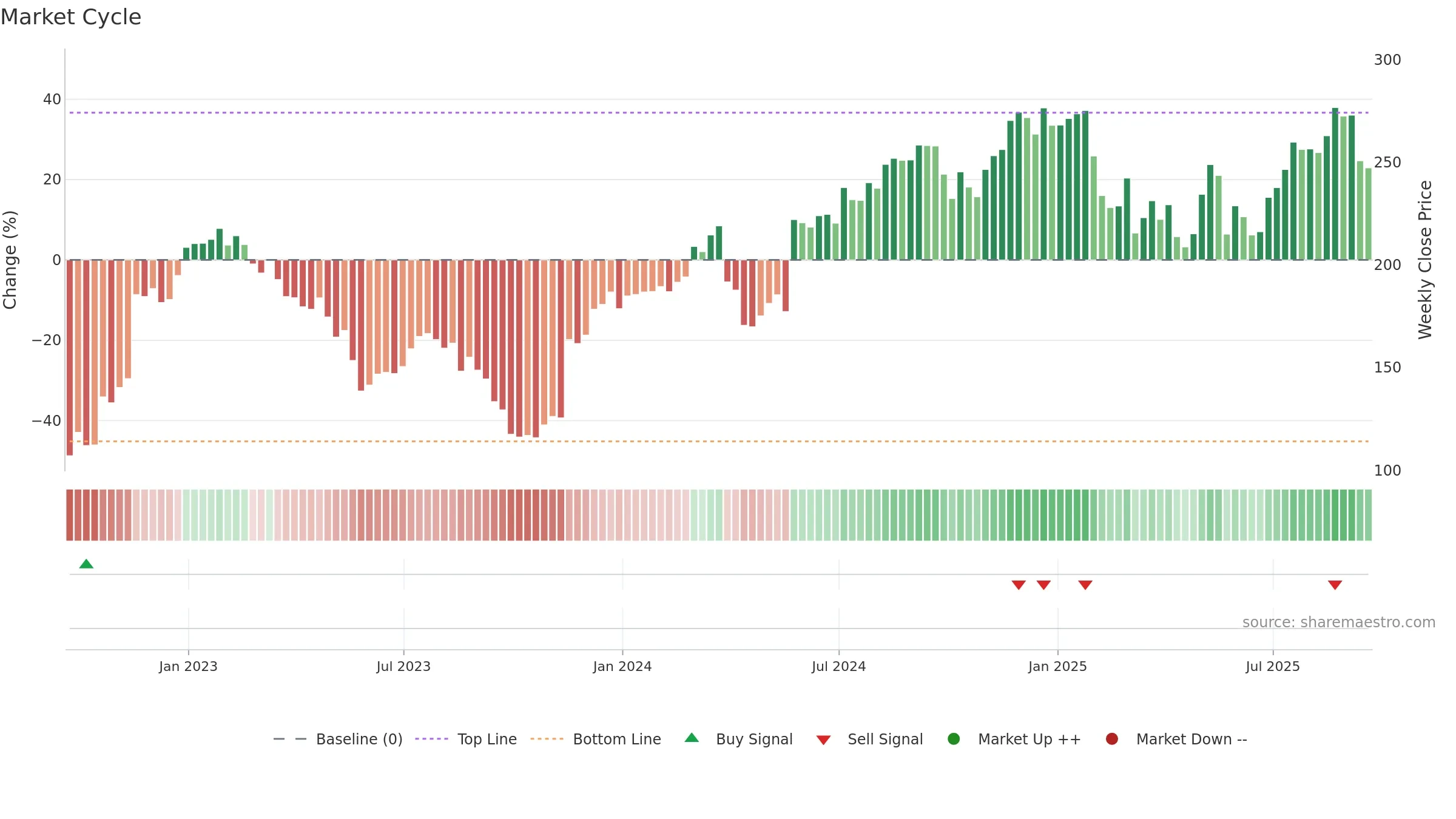Click the 250 value on right axis

[x=1387, y=162]
